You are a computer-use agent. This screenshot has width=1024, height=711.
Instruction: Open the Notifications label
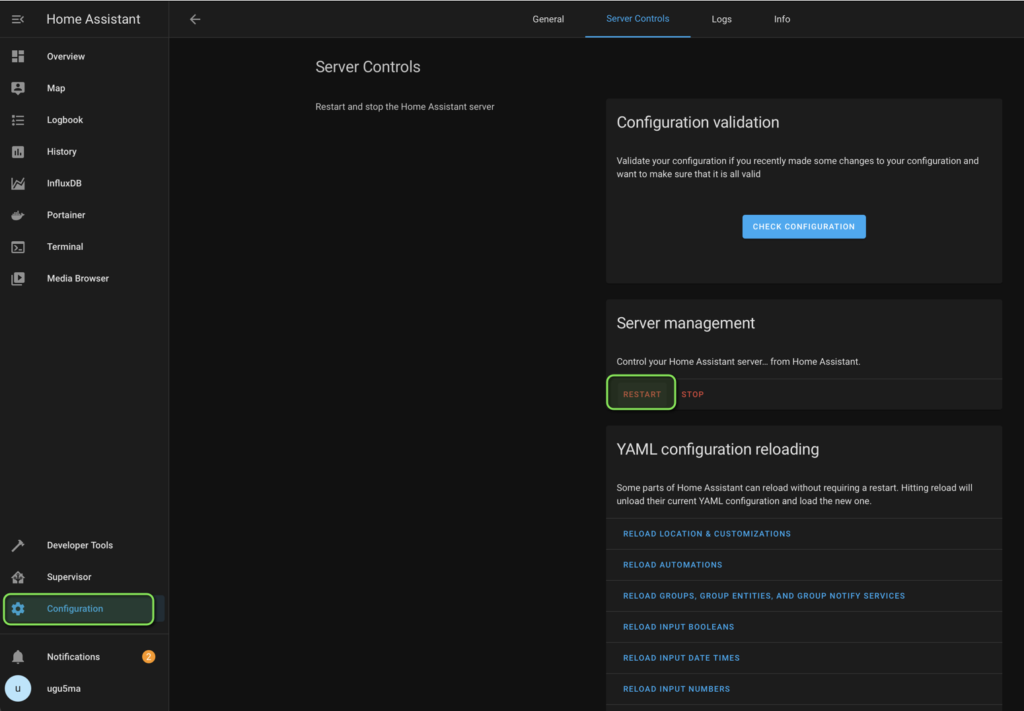(x=73, y=657)
